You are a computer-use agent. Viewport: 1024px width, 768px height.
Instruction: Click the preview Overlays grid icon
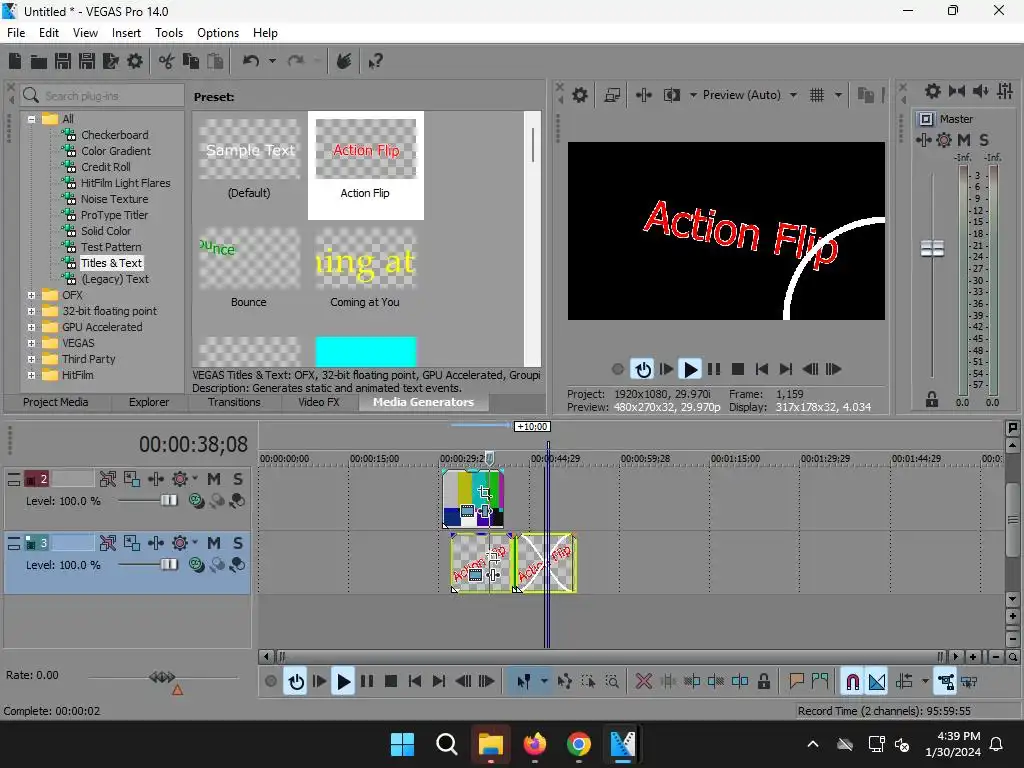(817, 95)
